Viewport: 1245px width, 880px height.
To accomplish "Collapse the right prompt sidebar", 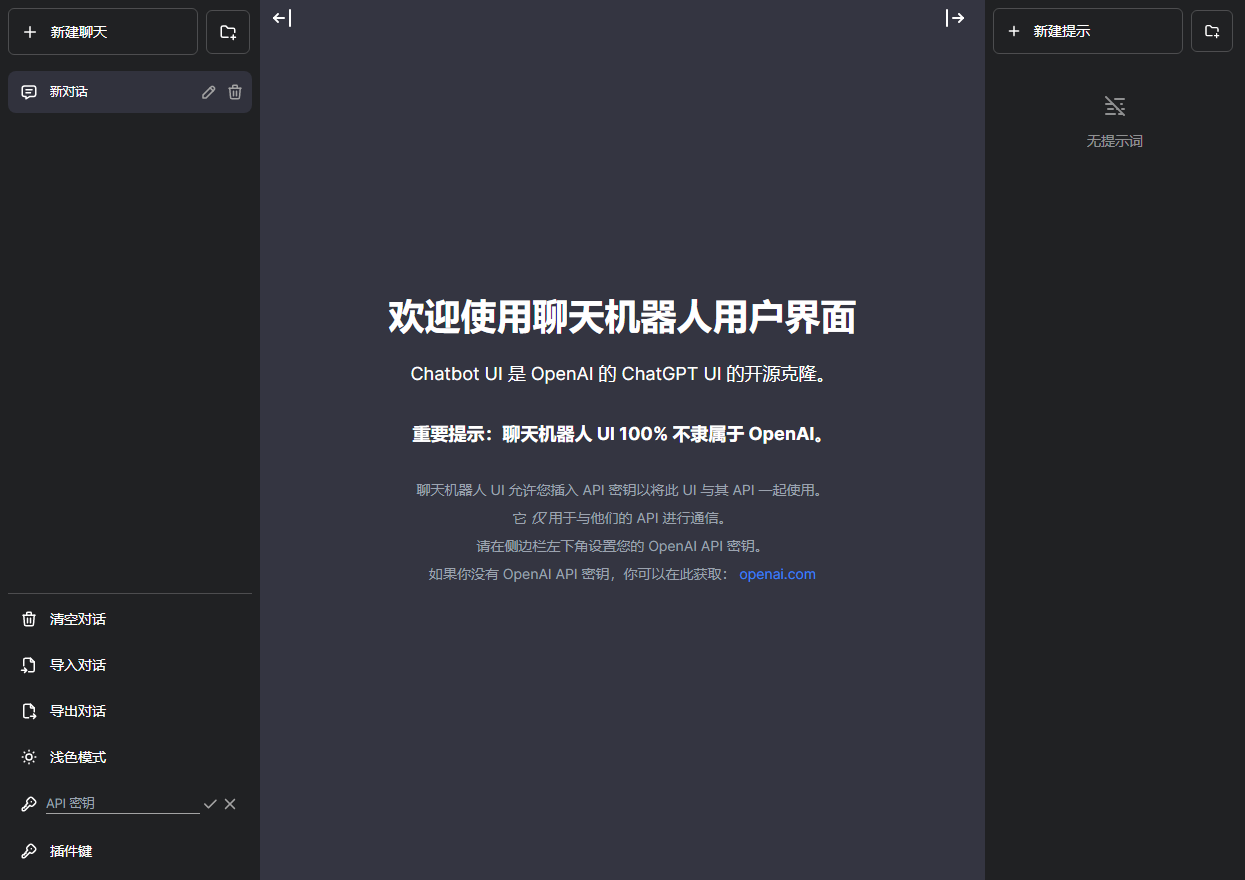I will [956, 17].
